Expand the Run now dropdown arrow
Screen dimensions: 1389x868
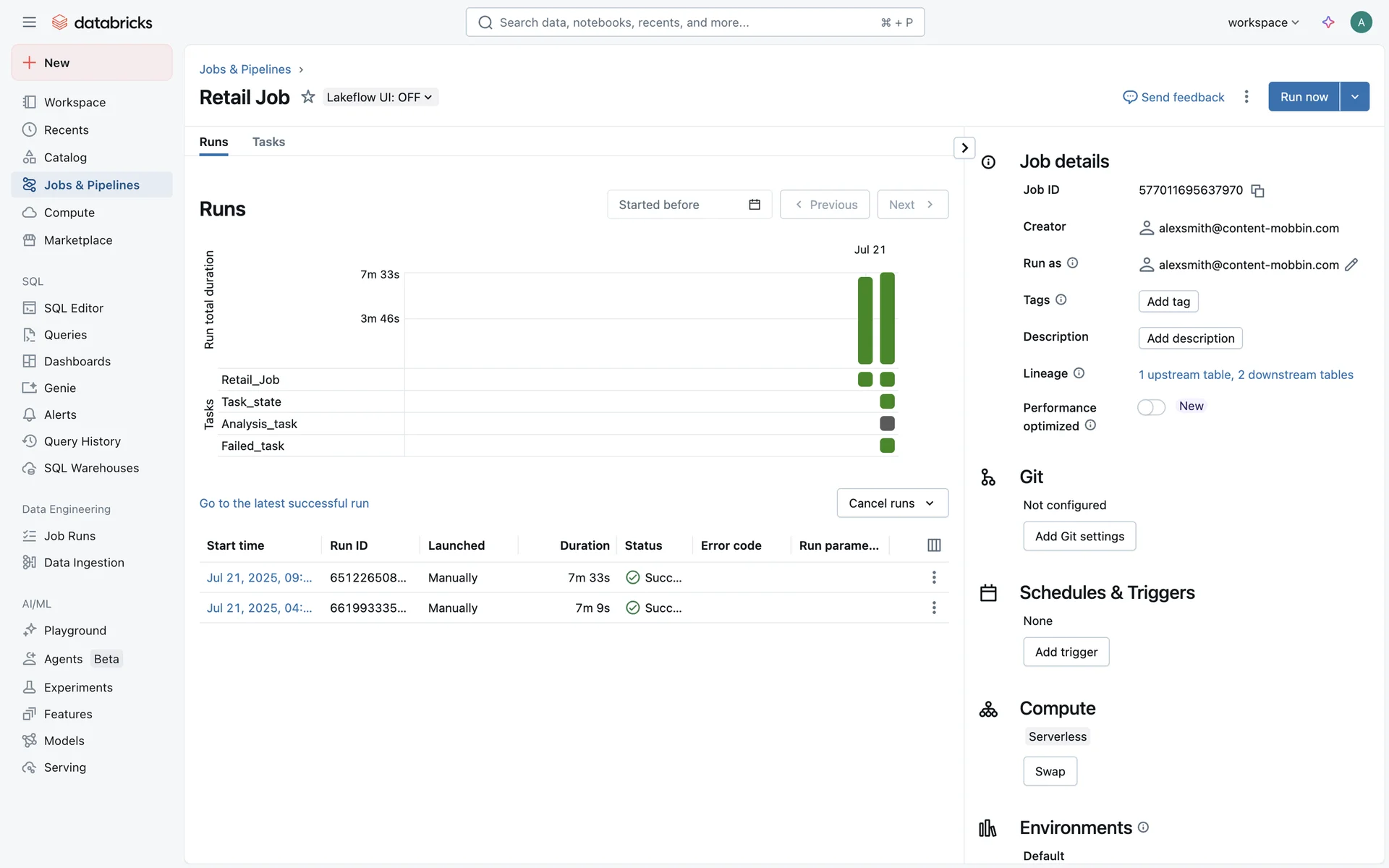pos(1354,97)
